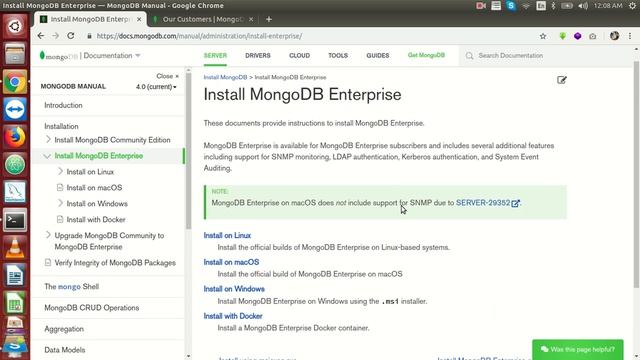Open Install on Windows content link
This screenshot has width=640, height=360.
234,289
